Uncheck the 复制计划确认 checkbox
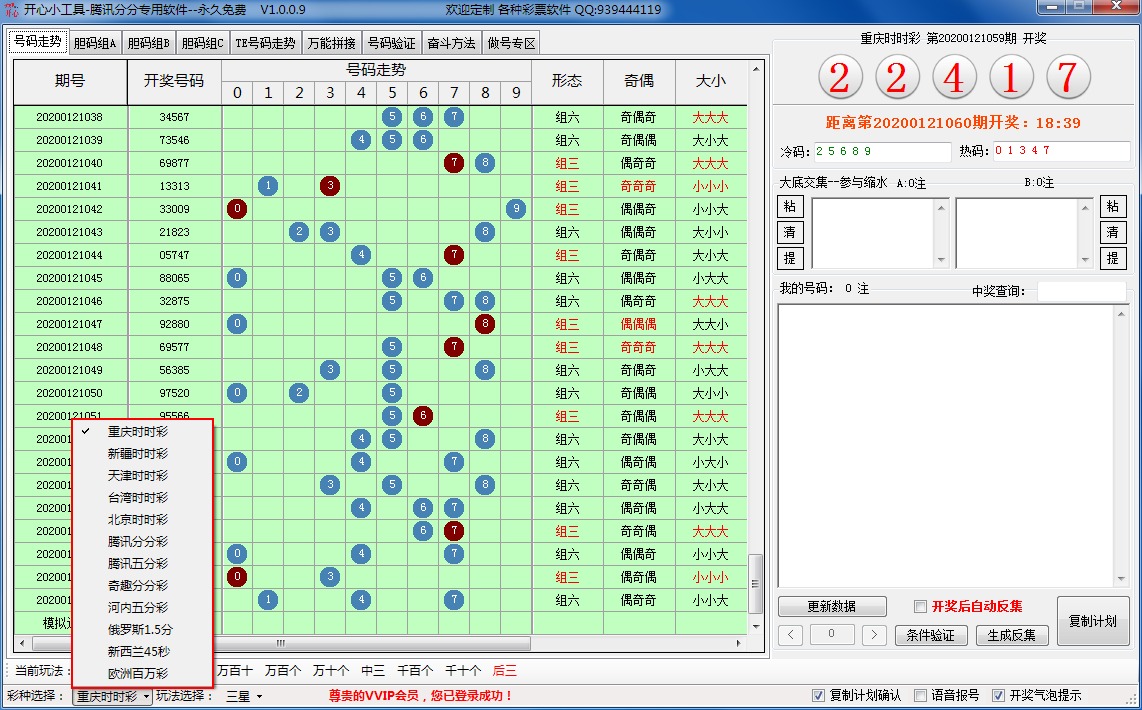 point(819,696)
